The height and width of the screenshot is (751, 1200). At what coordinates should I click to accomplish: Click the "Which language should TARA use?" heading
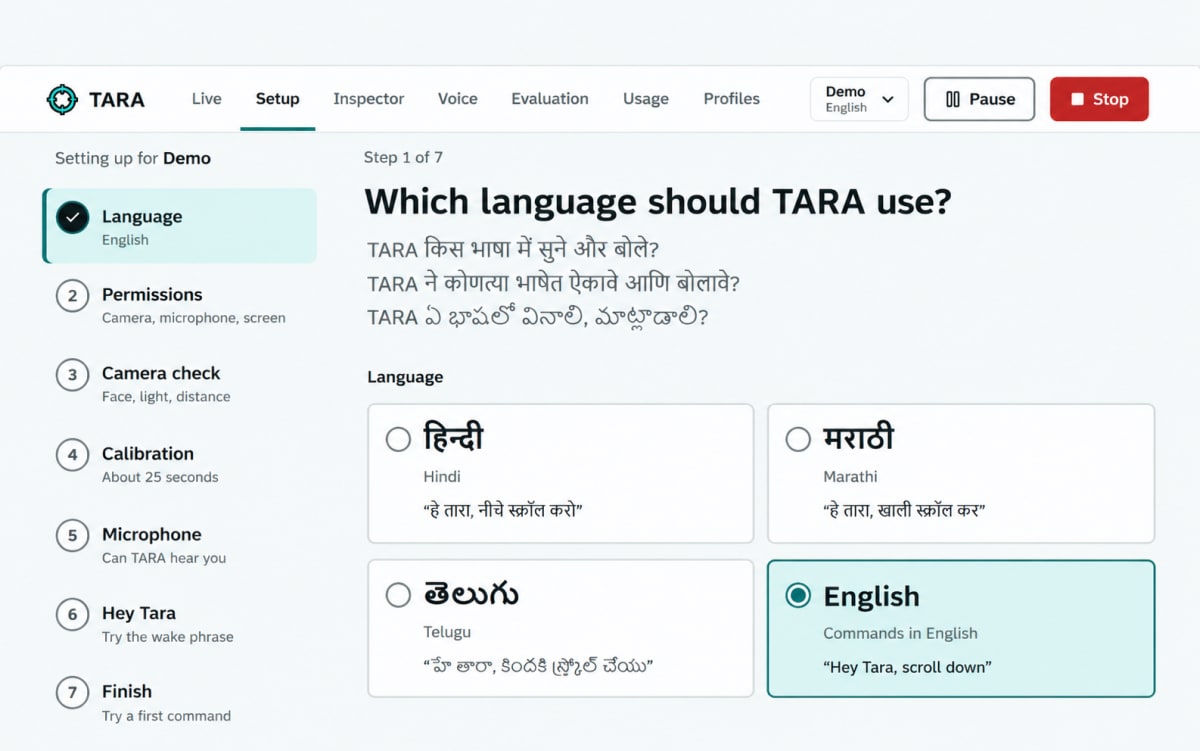click(x=658, y=202)
